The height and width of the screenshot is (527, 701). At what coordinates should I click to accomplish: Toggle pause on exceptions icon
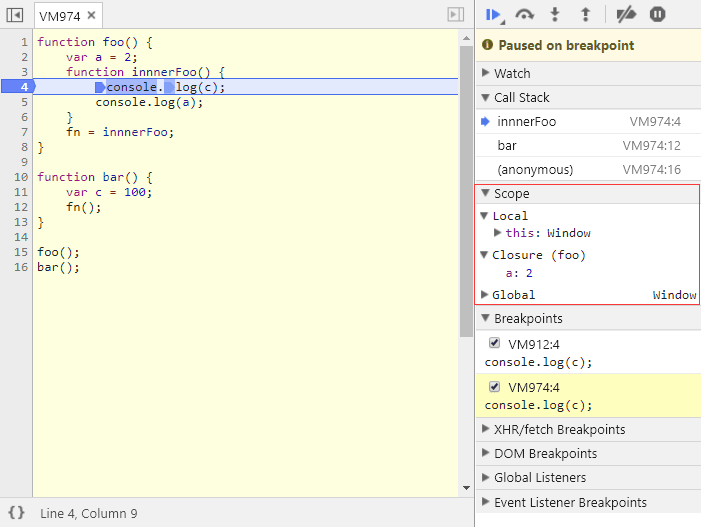(657, 14)
